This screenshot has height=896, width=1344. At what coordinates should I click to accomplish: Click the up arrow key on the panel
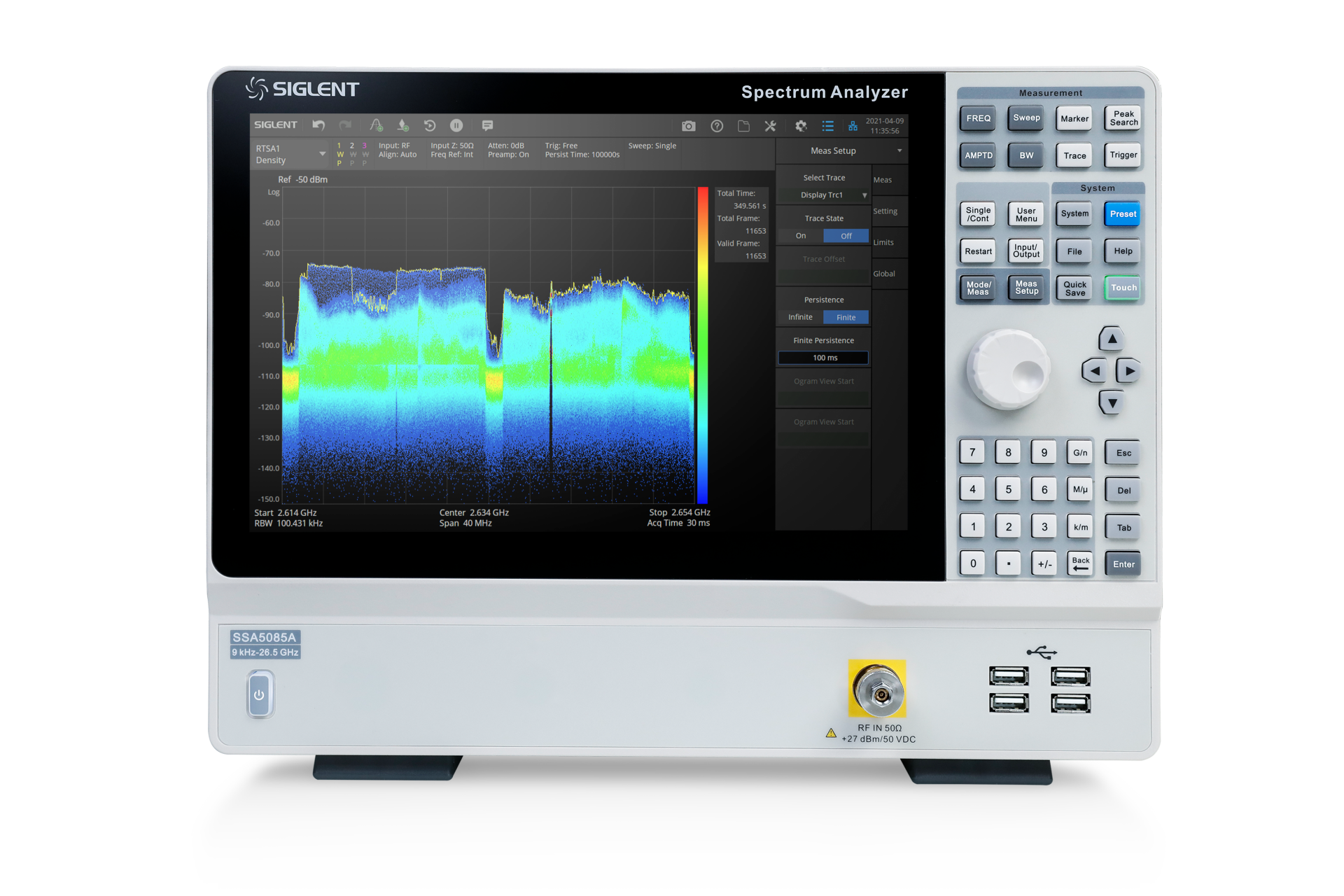coord(1112,339)
